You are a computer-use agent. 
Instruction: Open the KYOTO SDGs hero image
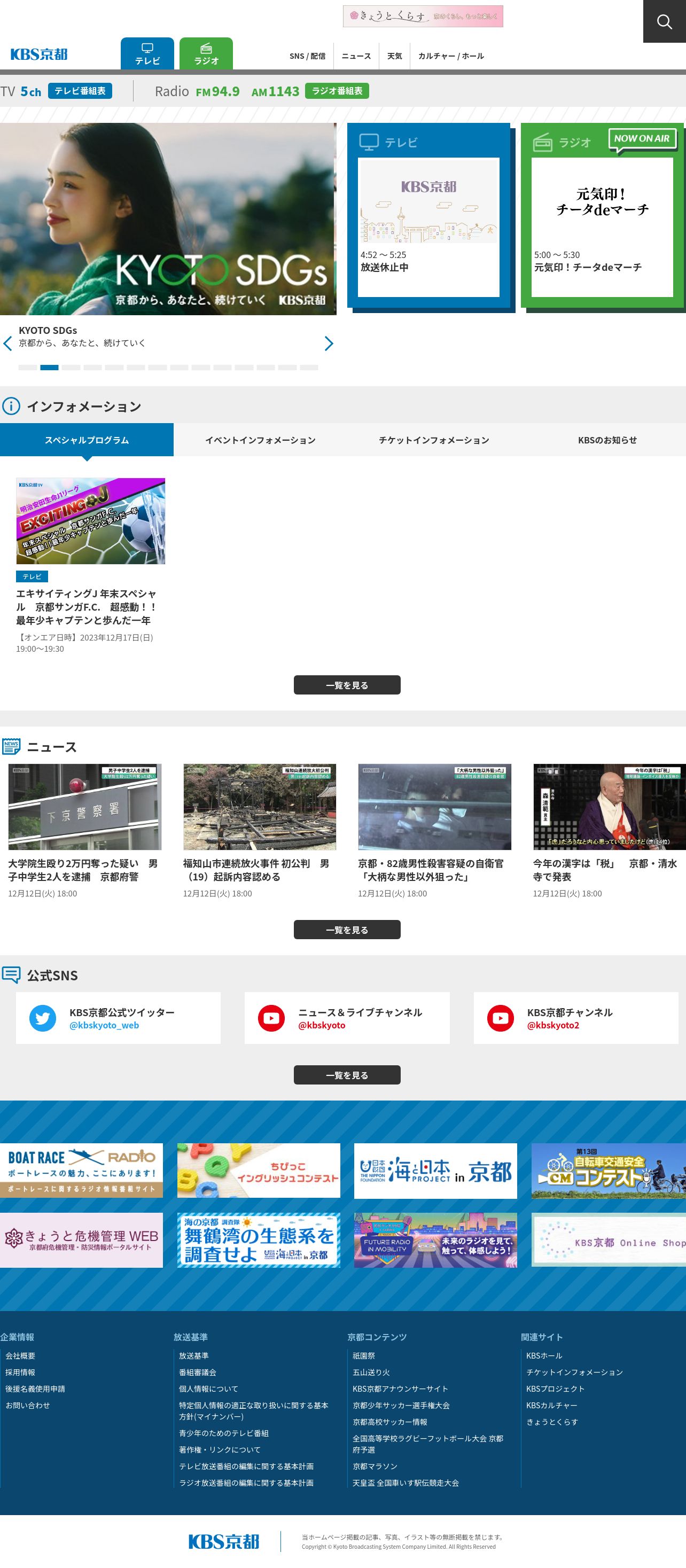[168, 219]
